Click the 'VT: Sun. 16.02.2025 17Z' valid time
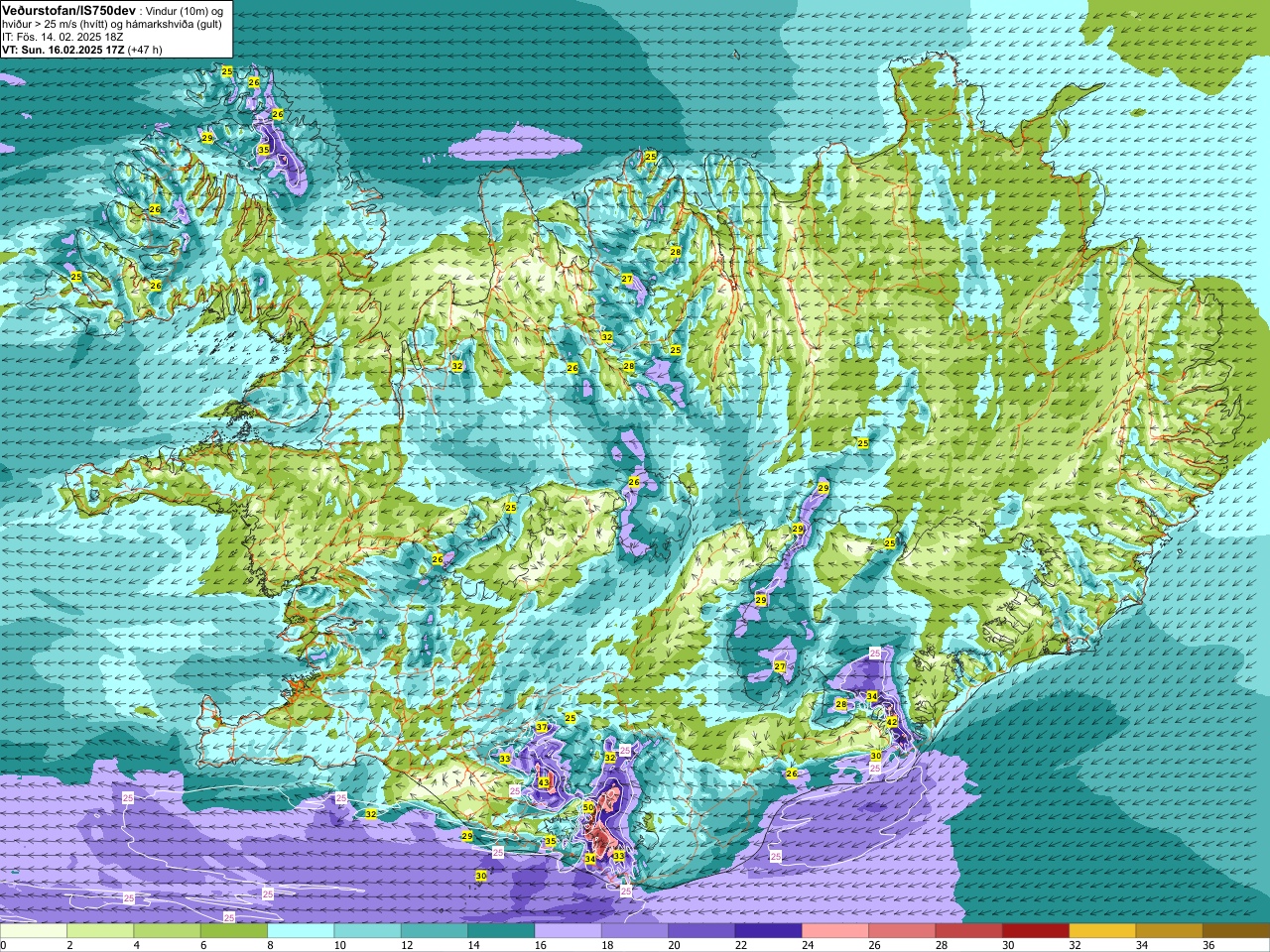 [x=63, y=50]
